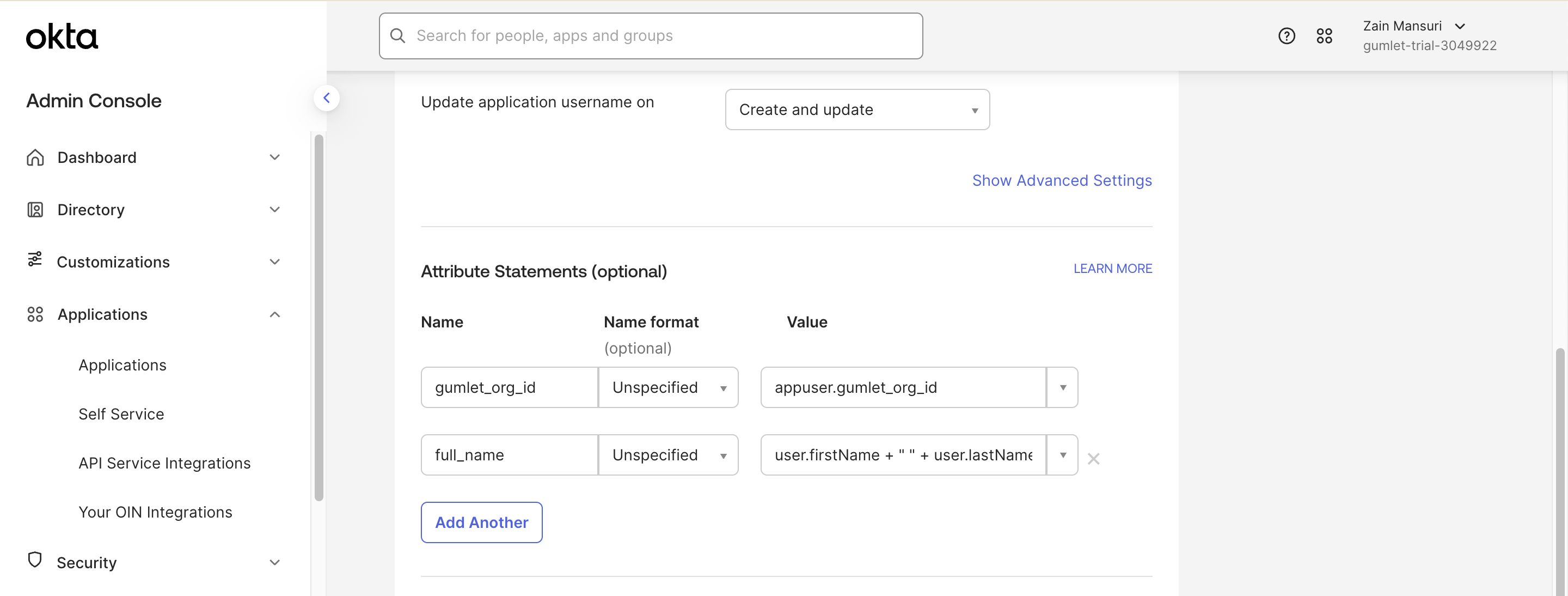Click the Okta logo
Image resolution: width=1568 pixels, height=596 pixels.
point(62,37)
